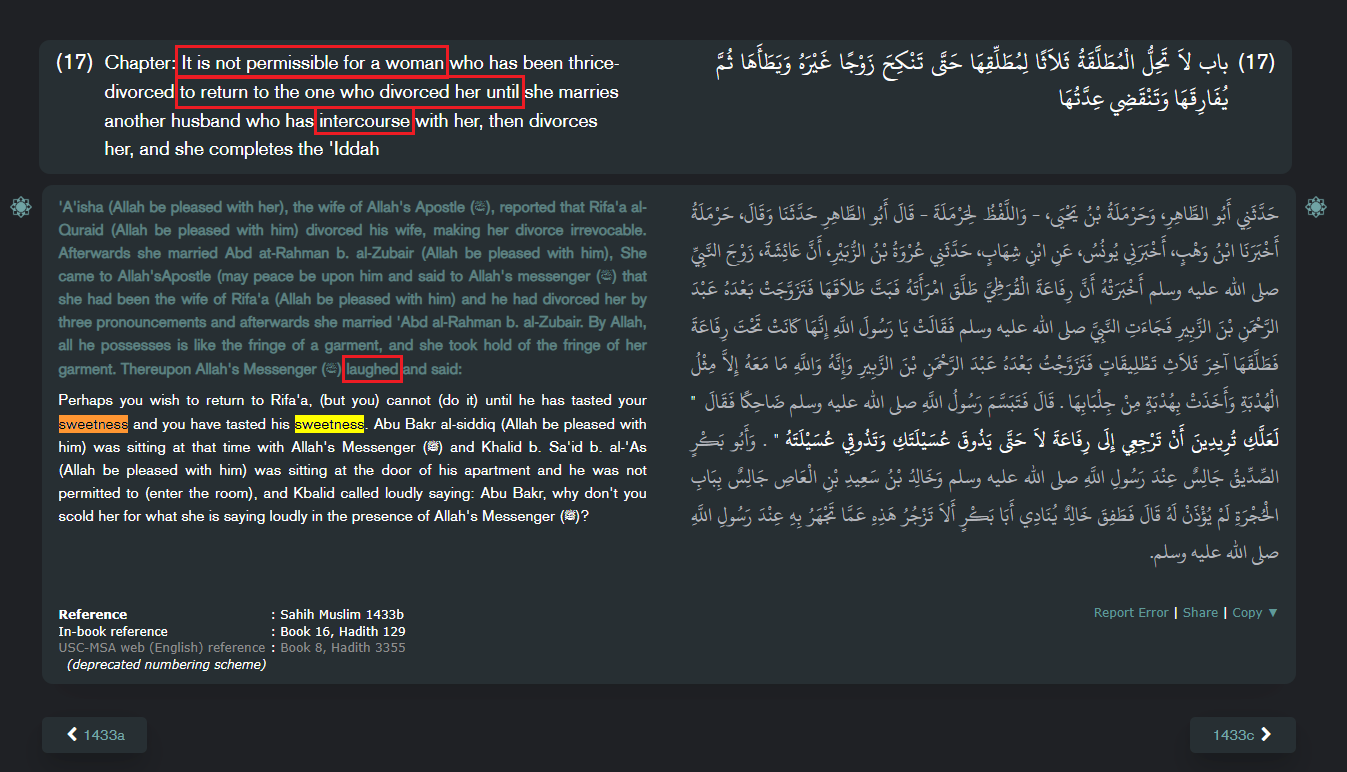Select the reference value 'Sahih Muslim 1433b'
1347x772 pixels.
point(342,614)
